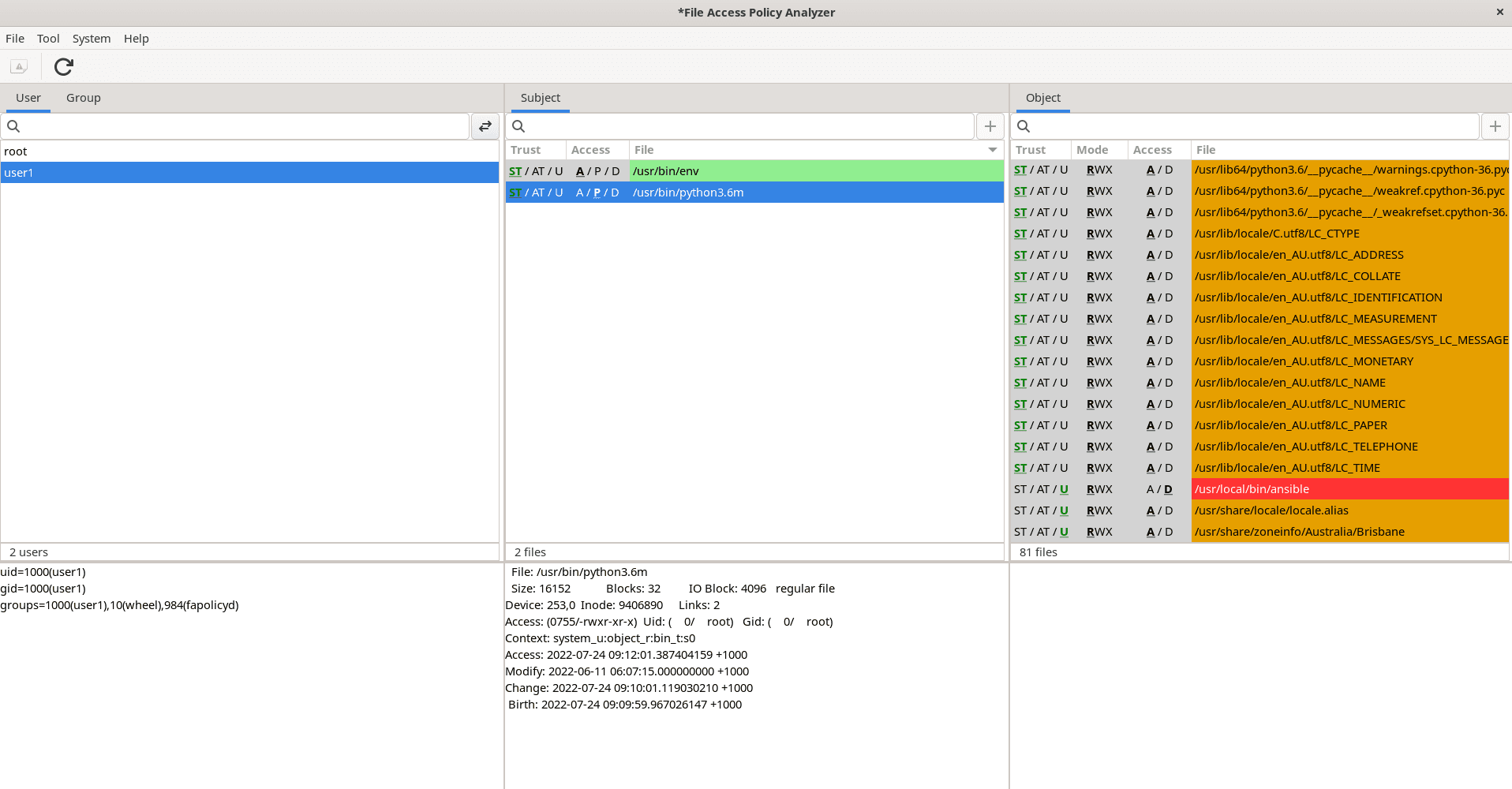Select the C.utf8/LC_CTYPE object row
The width and height of the screenshot is (1512, 789).
1259,234
